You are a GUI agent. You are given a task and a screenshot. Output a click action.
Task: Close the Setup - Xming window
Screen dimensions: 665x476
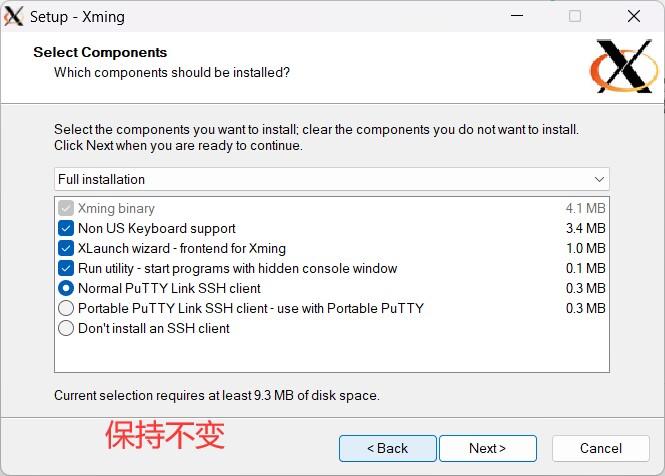(x=634, y=16)
